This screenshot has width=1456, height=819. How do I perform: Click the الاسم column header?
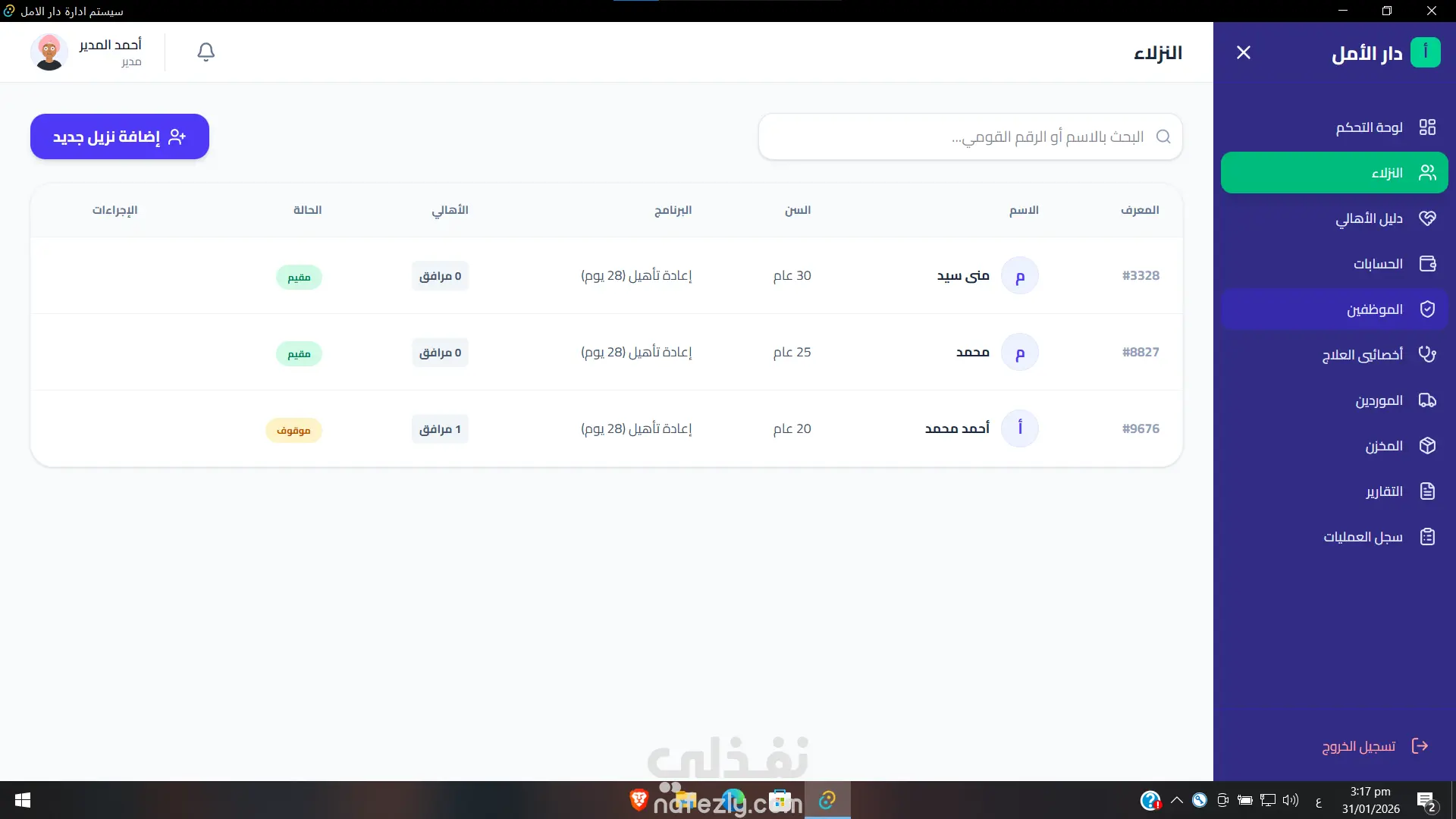click(x=1024, y=210)
